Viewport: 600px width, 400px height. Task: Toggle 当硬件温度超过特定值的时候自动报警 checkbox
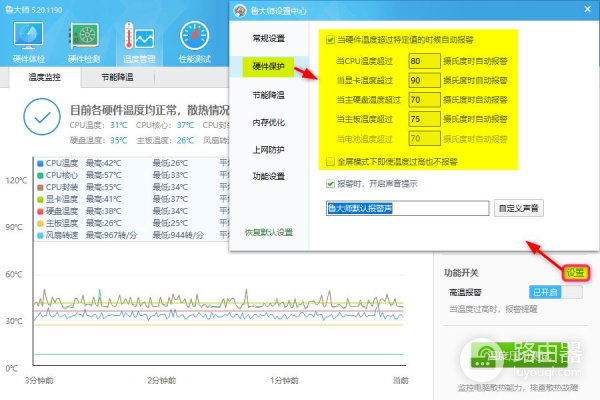[x=330, y=40]
